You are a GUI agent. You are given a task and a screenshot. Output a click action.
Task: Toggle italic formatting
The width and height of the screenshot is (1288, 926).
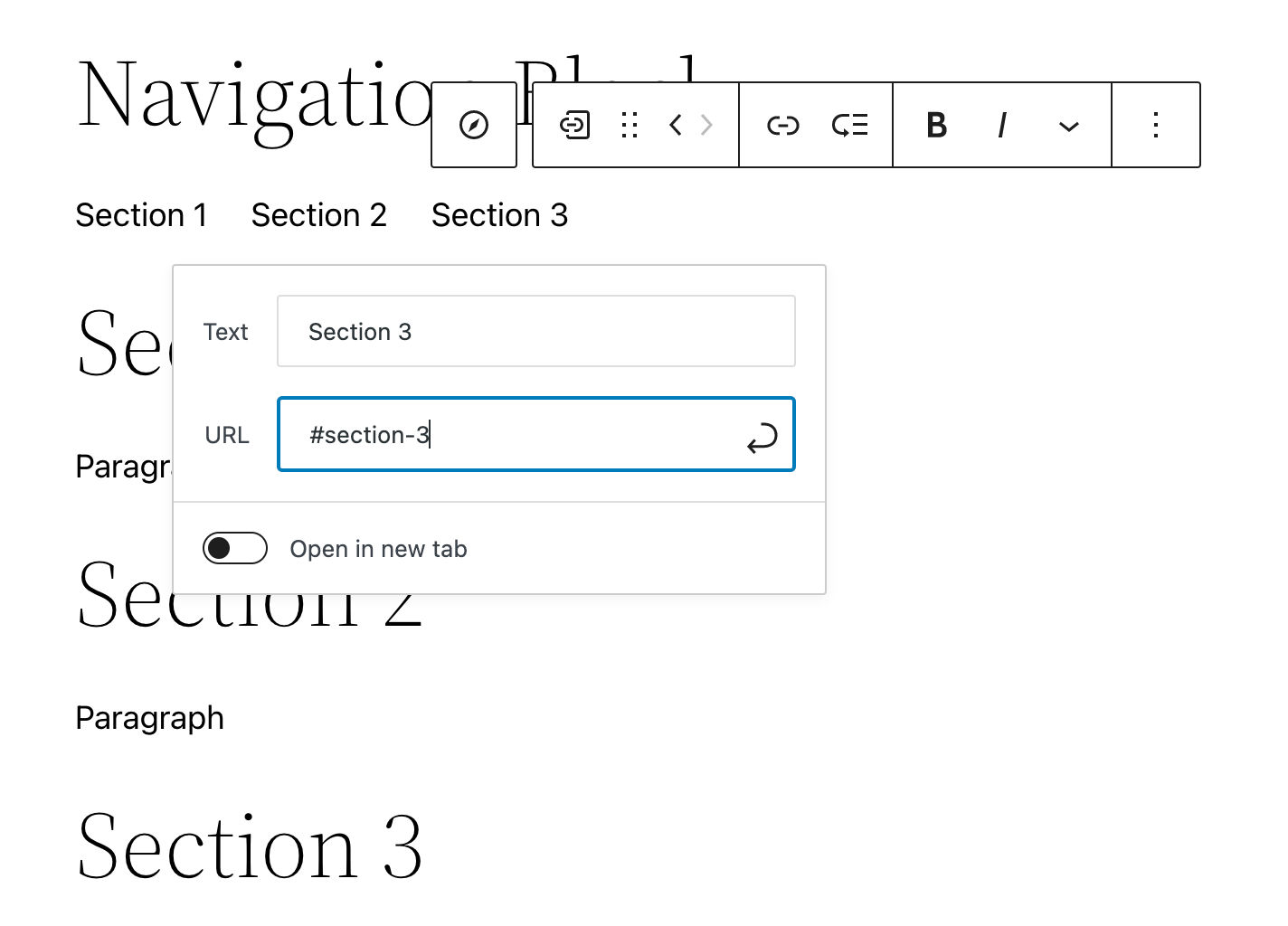(x=1001, y=125)
